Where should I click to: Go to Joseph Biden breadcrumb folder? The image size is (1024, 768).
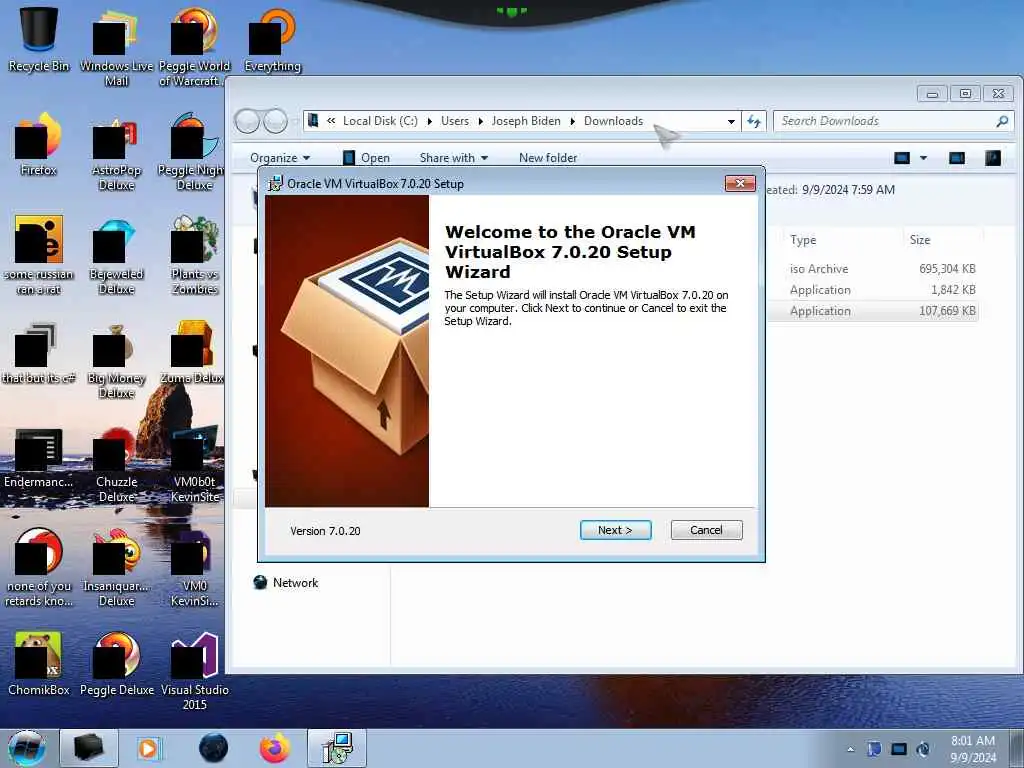click(526, 121)
